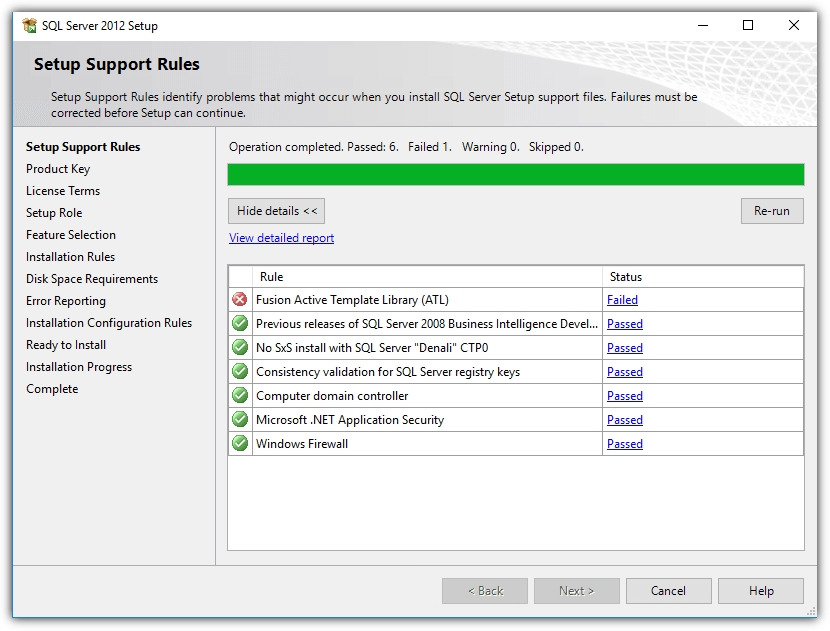The width and height of the screenshot is (830, 631).
Task: Select Disk Space Requirements step in sidebar
Action: (x=92, y=279)
